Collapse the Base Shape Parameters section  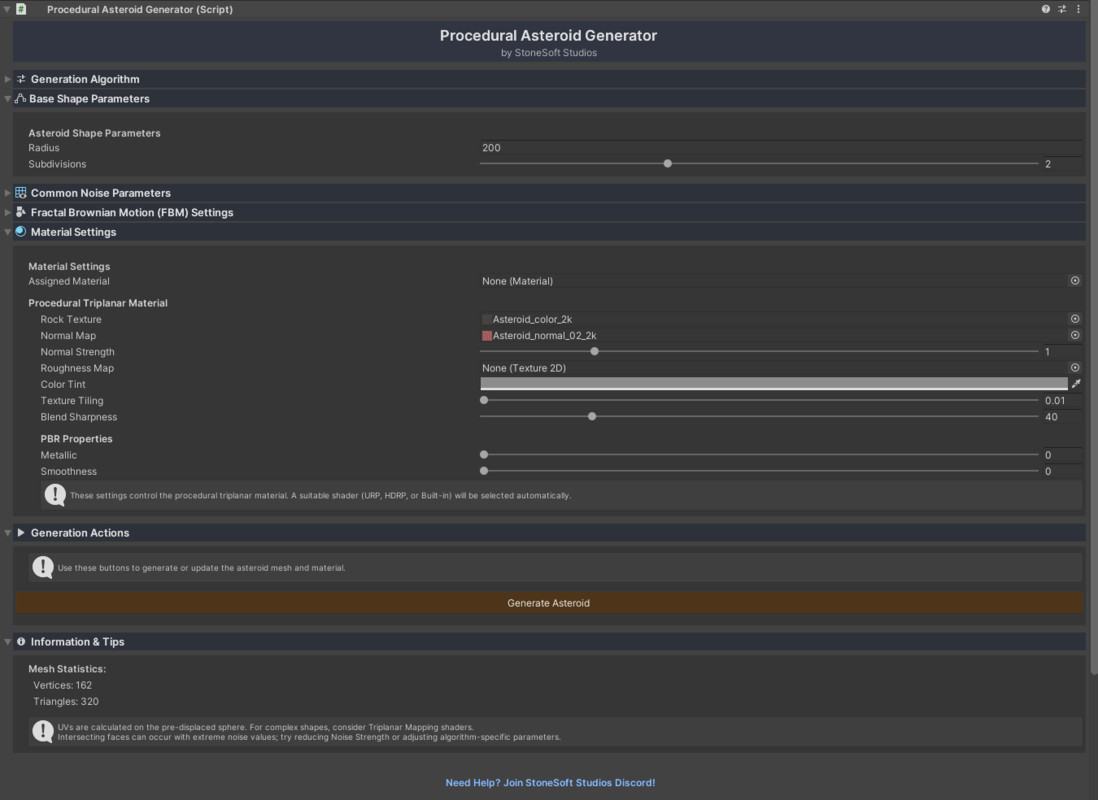click(x=8, y=99)
